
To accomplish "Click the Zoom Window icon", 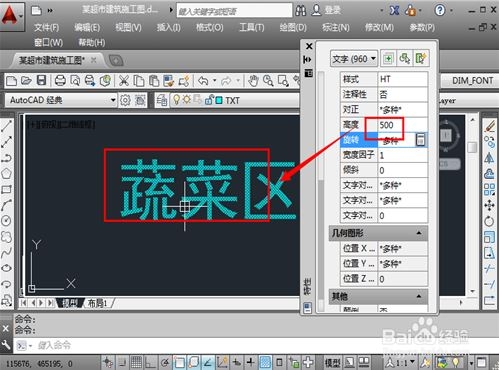I will pos(283,81).
